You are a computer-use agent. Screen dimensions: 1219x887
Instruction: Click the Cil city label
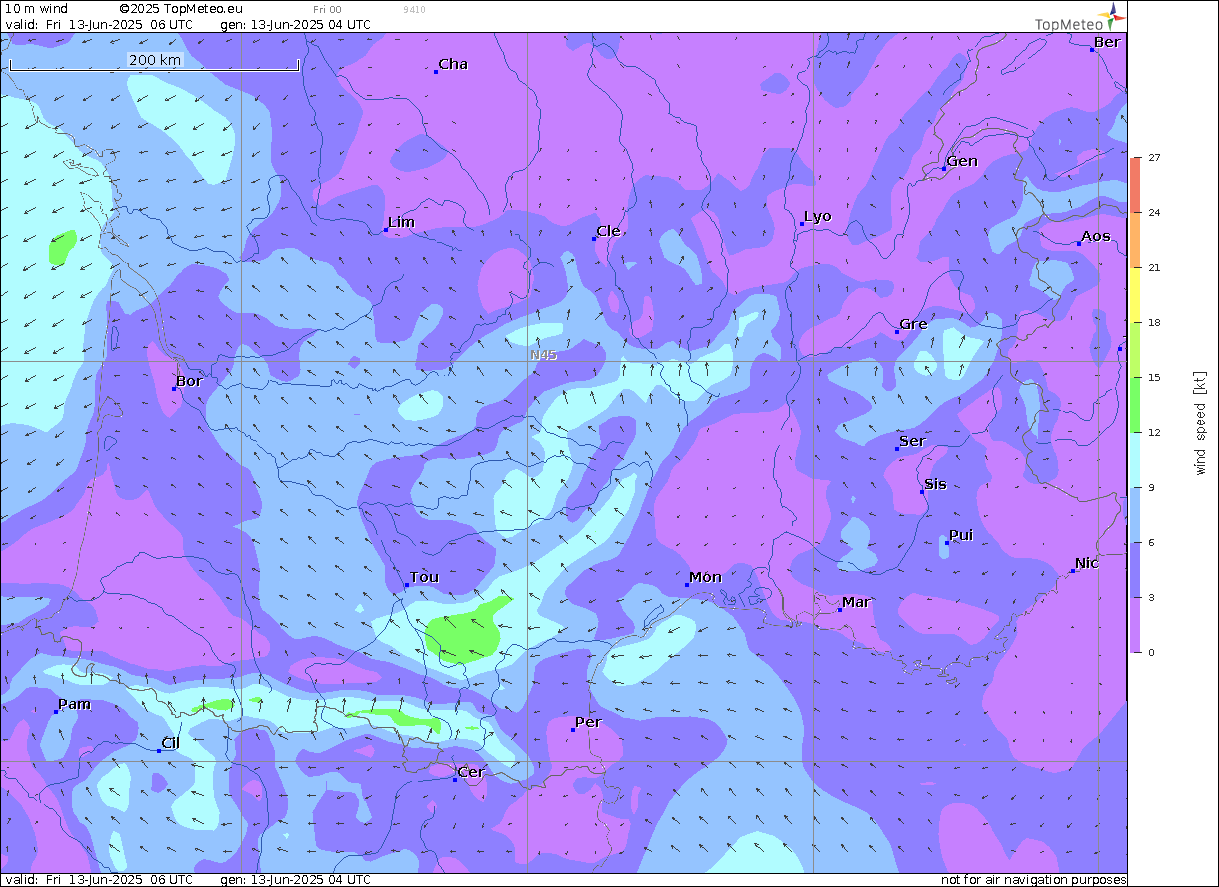pyautogui.click(x=171, y=742)
